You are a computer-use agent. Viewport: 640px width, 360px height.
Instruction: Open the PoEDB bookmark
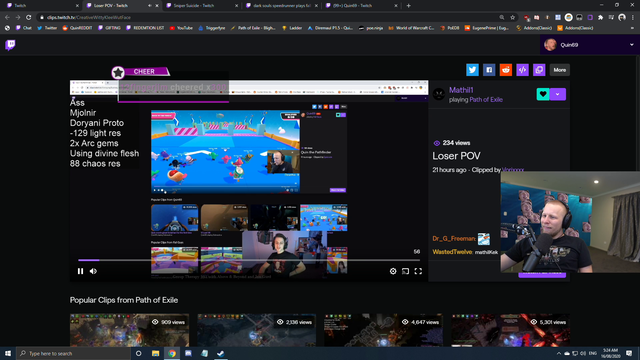(449, 28)
